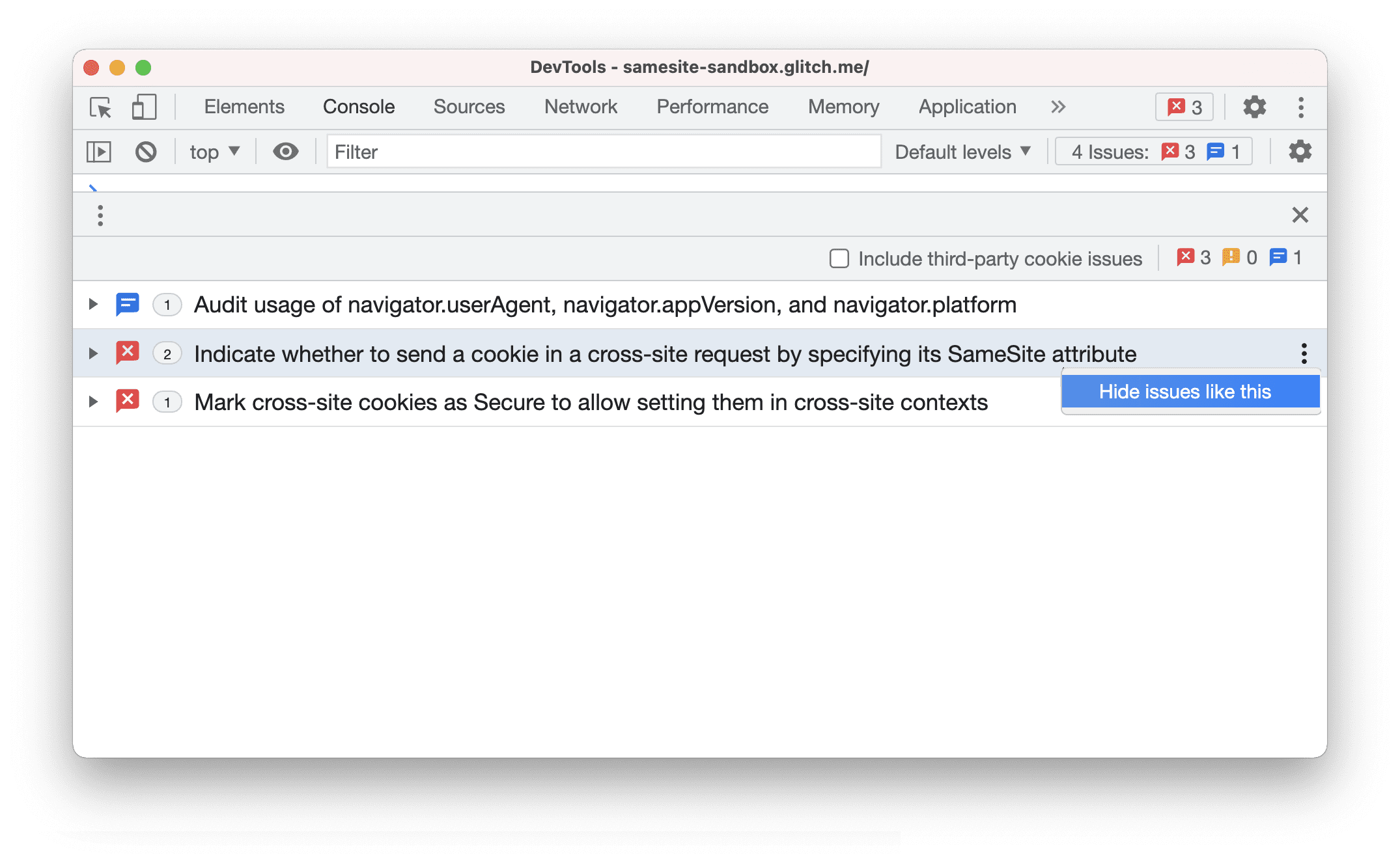Click the Elements tab in DevTools
This screenshot has width=1400, height=854.
(x=245, y=106)
